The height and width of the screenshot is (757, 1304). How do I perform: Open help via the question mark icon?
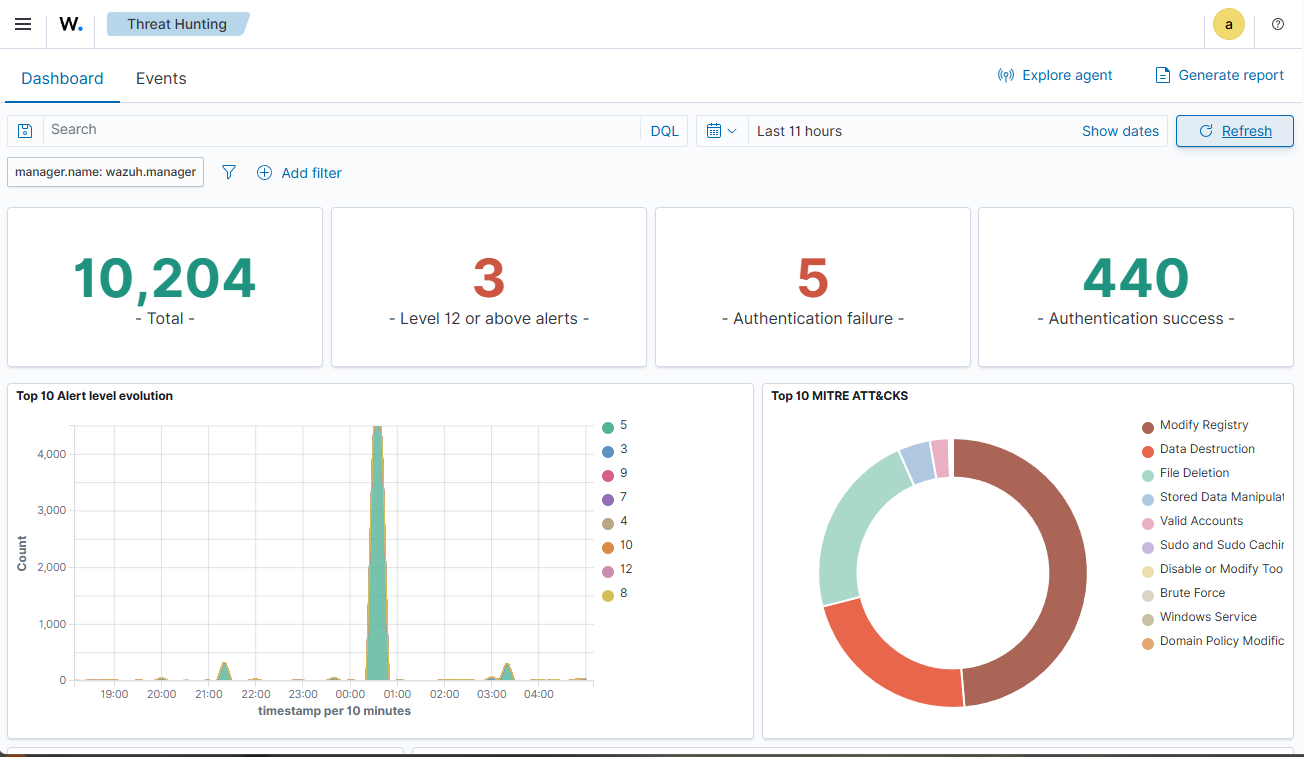[1277, 24]
